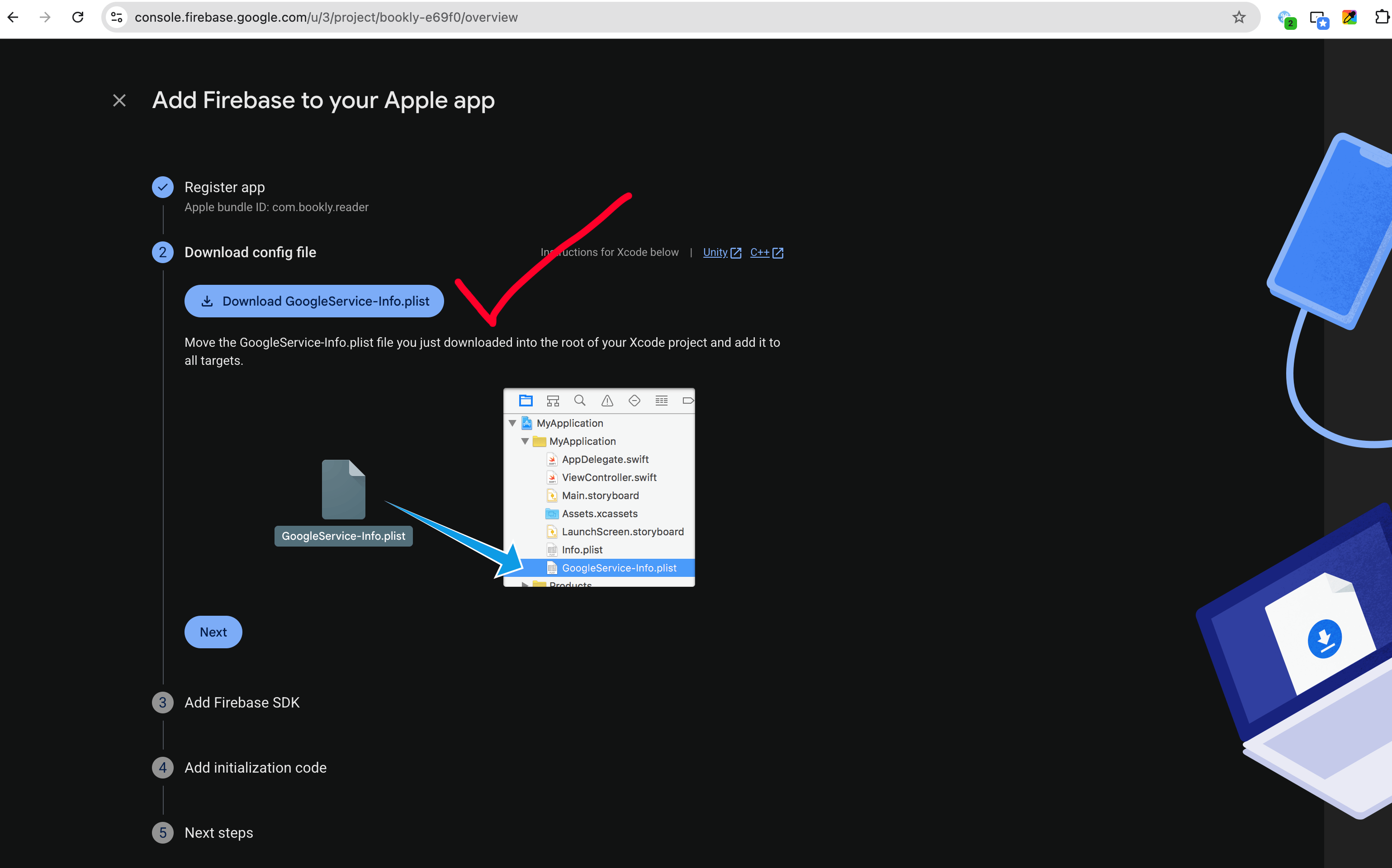Reload the page with the refresh icon
Screen dimensions: 1392x868
click(x=77, y=17)
